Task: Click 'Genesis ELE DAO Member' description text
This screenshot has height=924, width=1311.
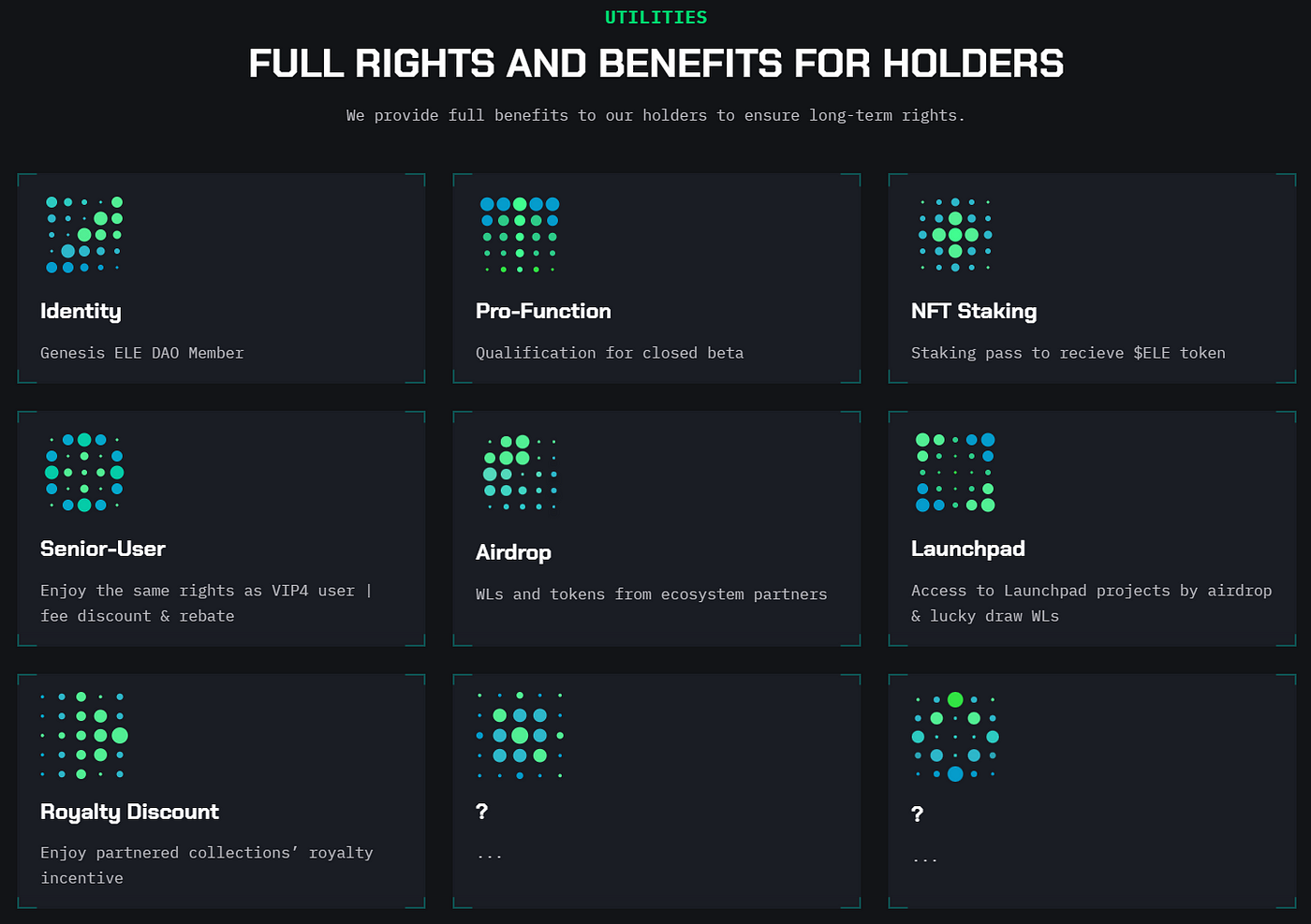Action: tap(141, 353)
